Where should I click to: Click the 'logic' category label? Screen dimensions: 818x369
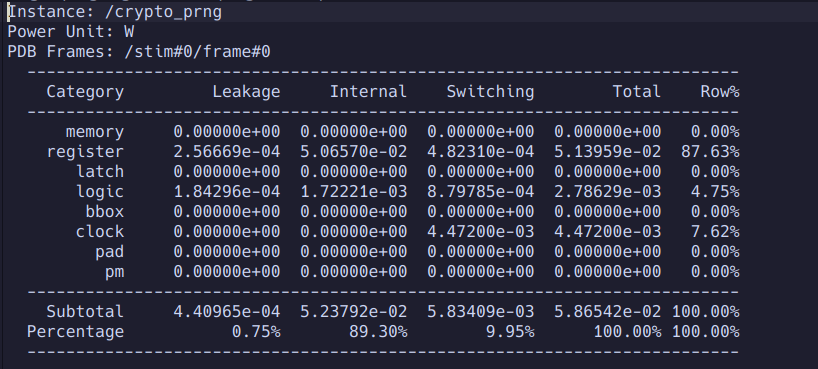pyautogui.click(x=100, y=192)
